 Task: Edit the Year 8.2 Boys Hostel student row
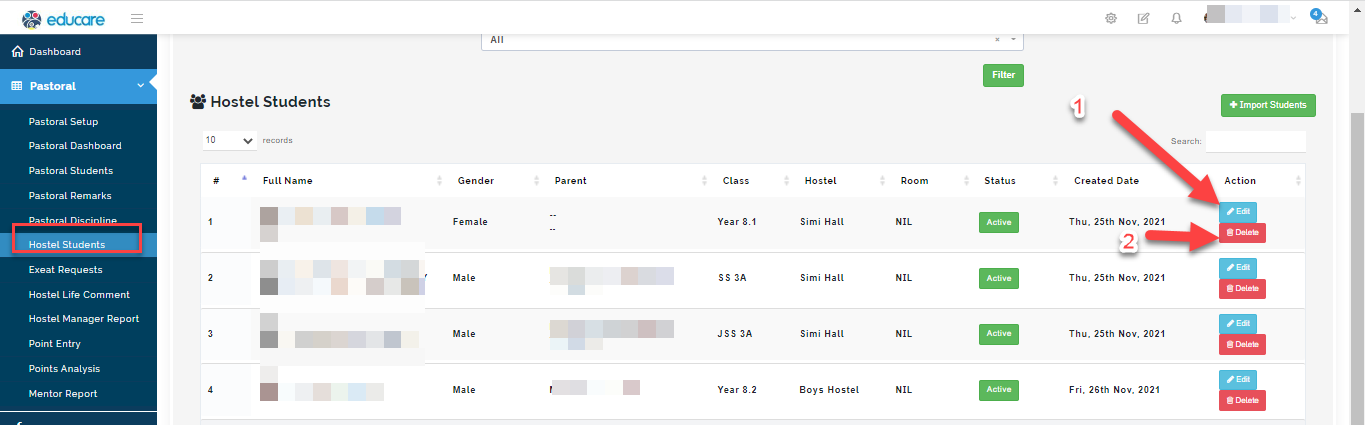(1238, 380)
